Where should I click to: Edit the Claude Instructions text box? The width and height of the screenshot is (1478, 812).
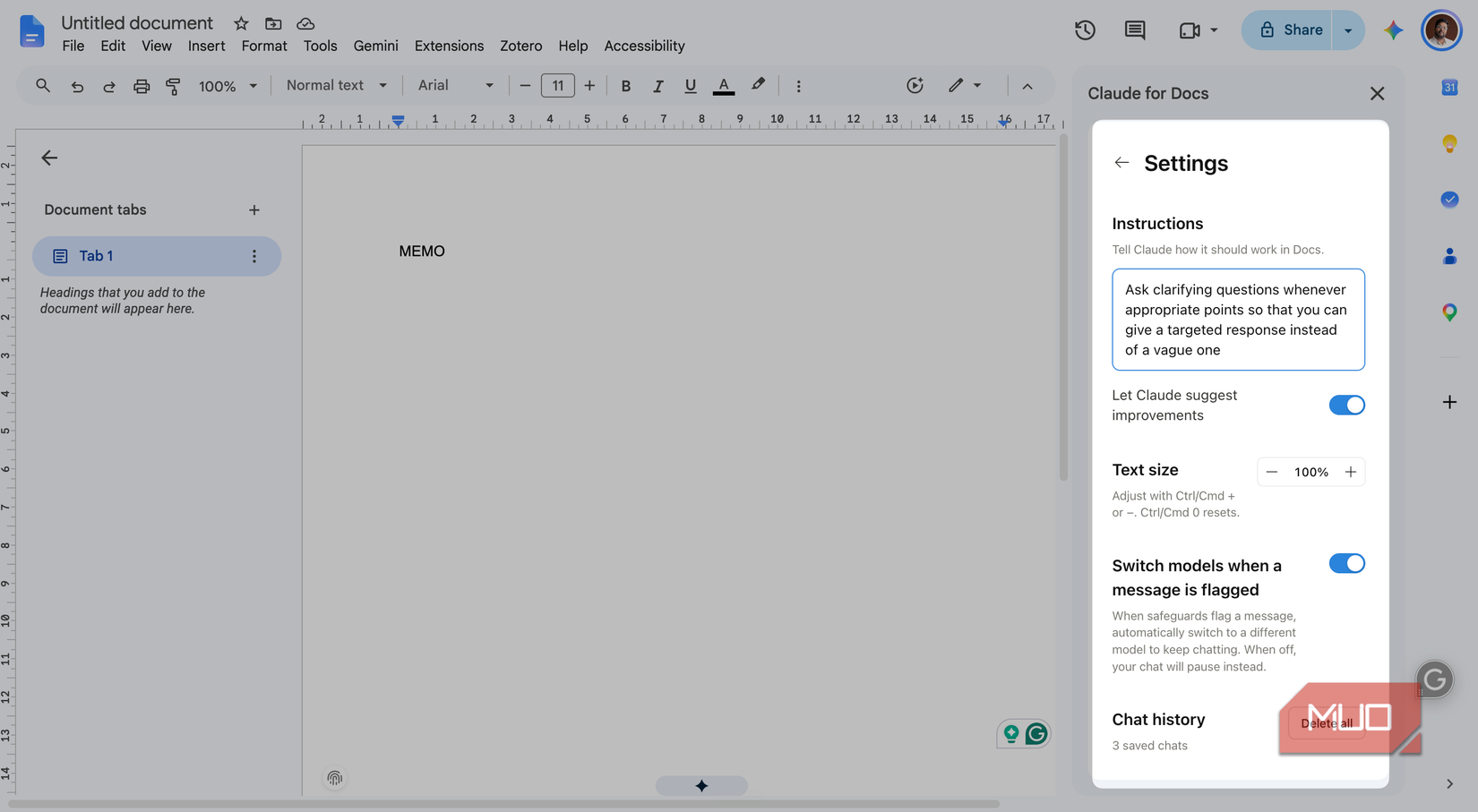(1238, 320)
